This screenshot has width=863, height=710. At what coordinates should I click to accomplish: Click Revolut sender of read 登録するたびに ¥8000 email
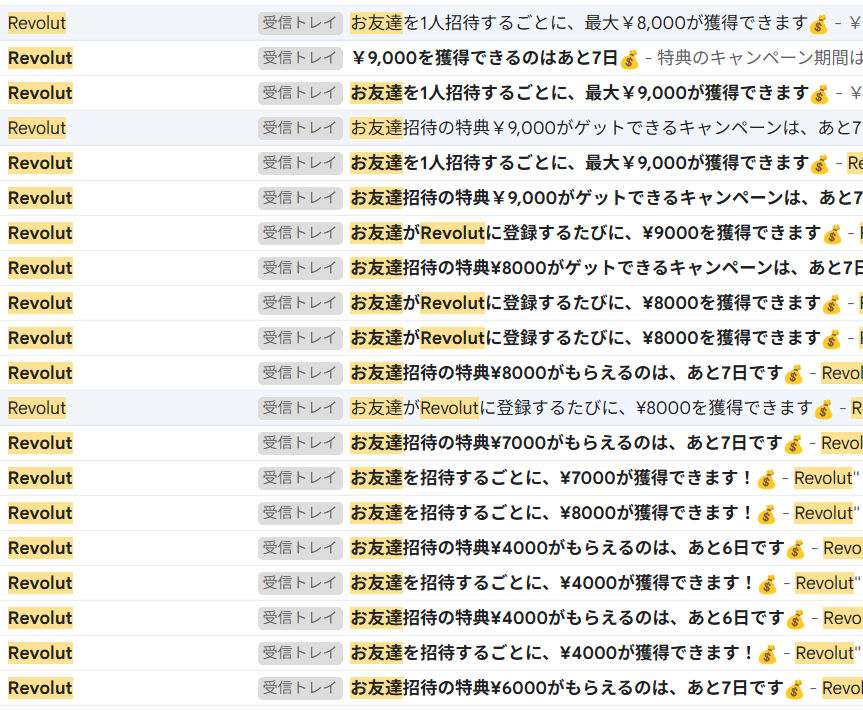click(37, 408)
